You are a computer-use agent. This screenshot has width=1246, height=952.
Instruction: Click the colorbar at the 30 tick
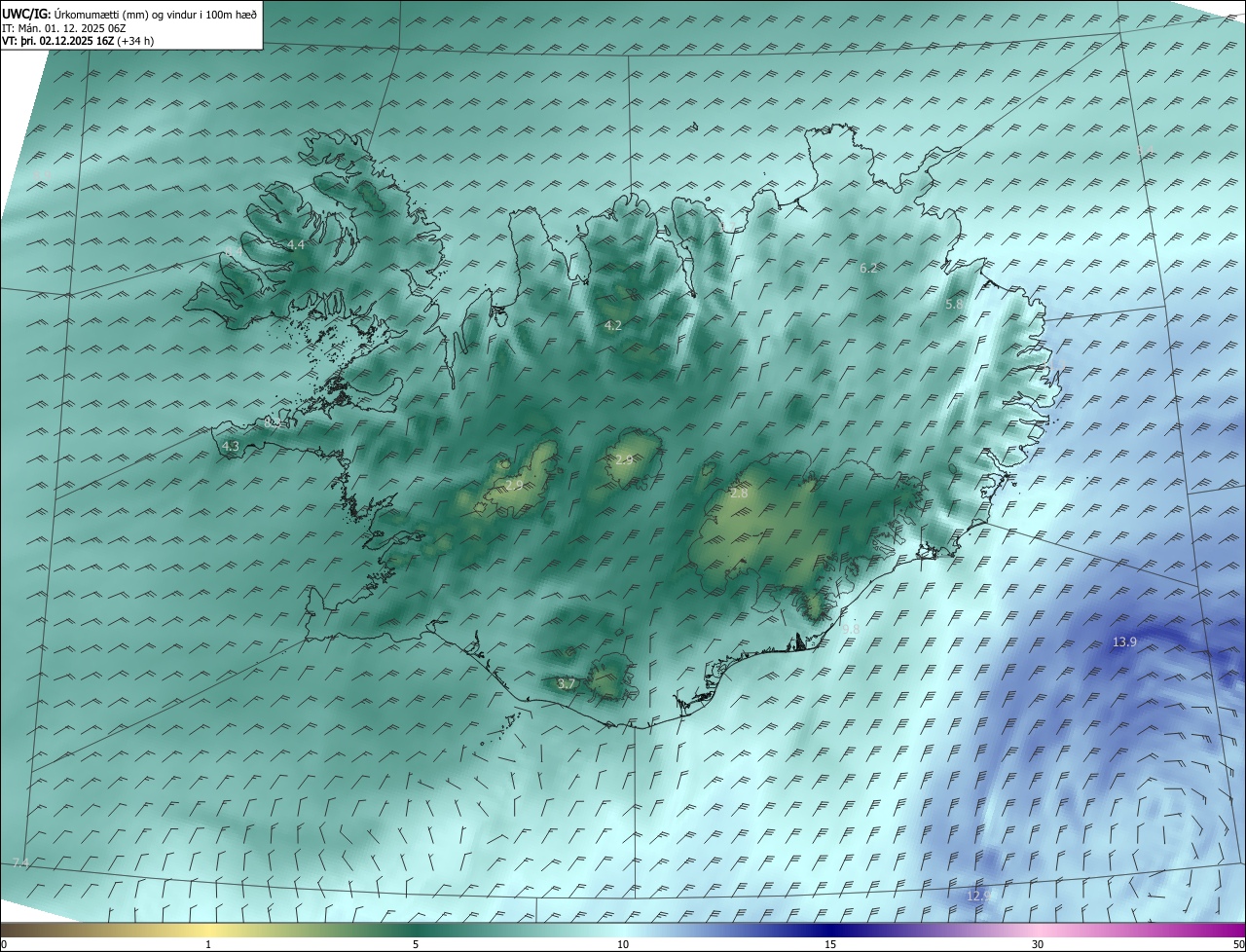1038,944
